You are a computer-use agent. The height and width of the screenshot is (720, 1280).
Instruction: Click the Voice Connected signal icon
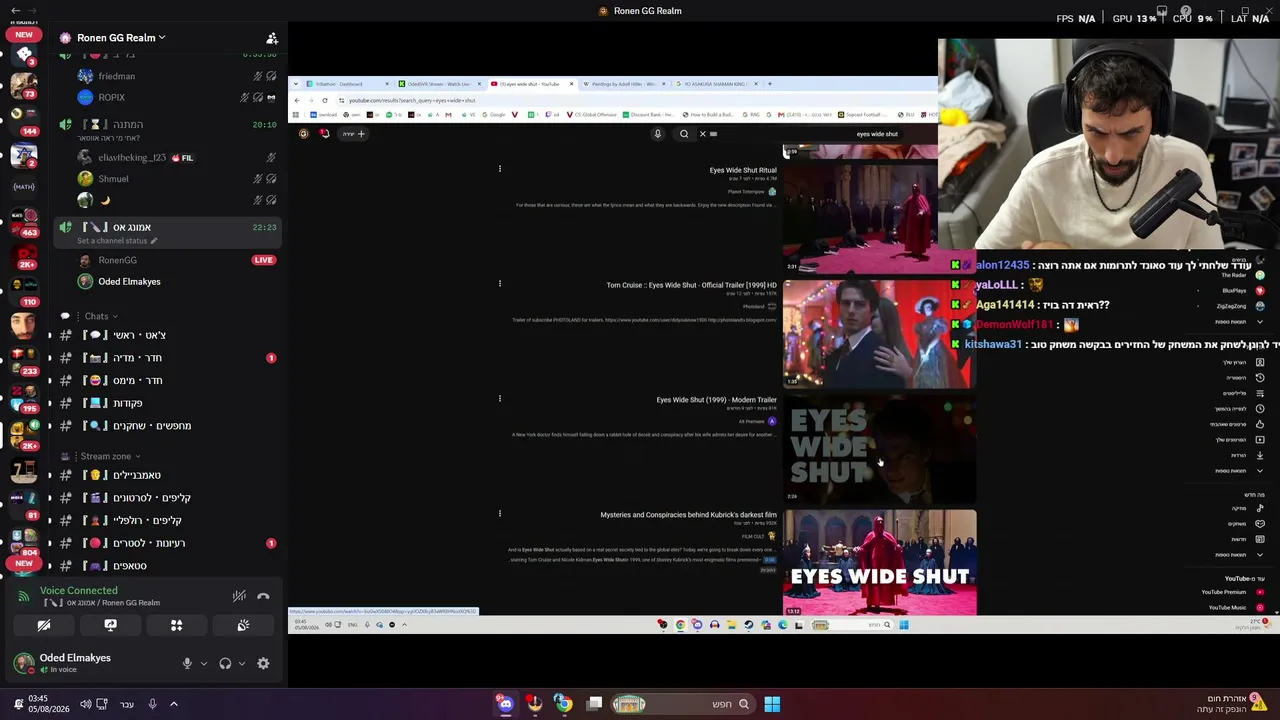click(24, 596)
